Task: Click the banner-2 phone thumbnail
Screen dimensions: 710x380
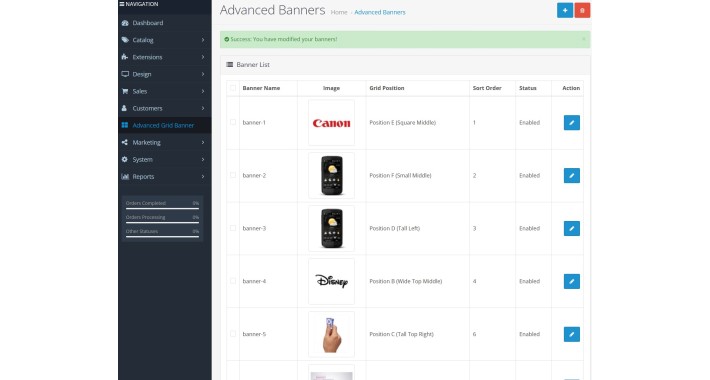Action: pyautogui.click(x=331, y=175)
